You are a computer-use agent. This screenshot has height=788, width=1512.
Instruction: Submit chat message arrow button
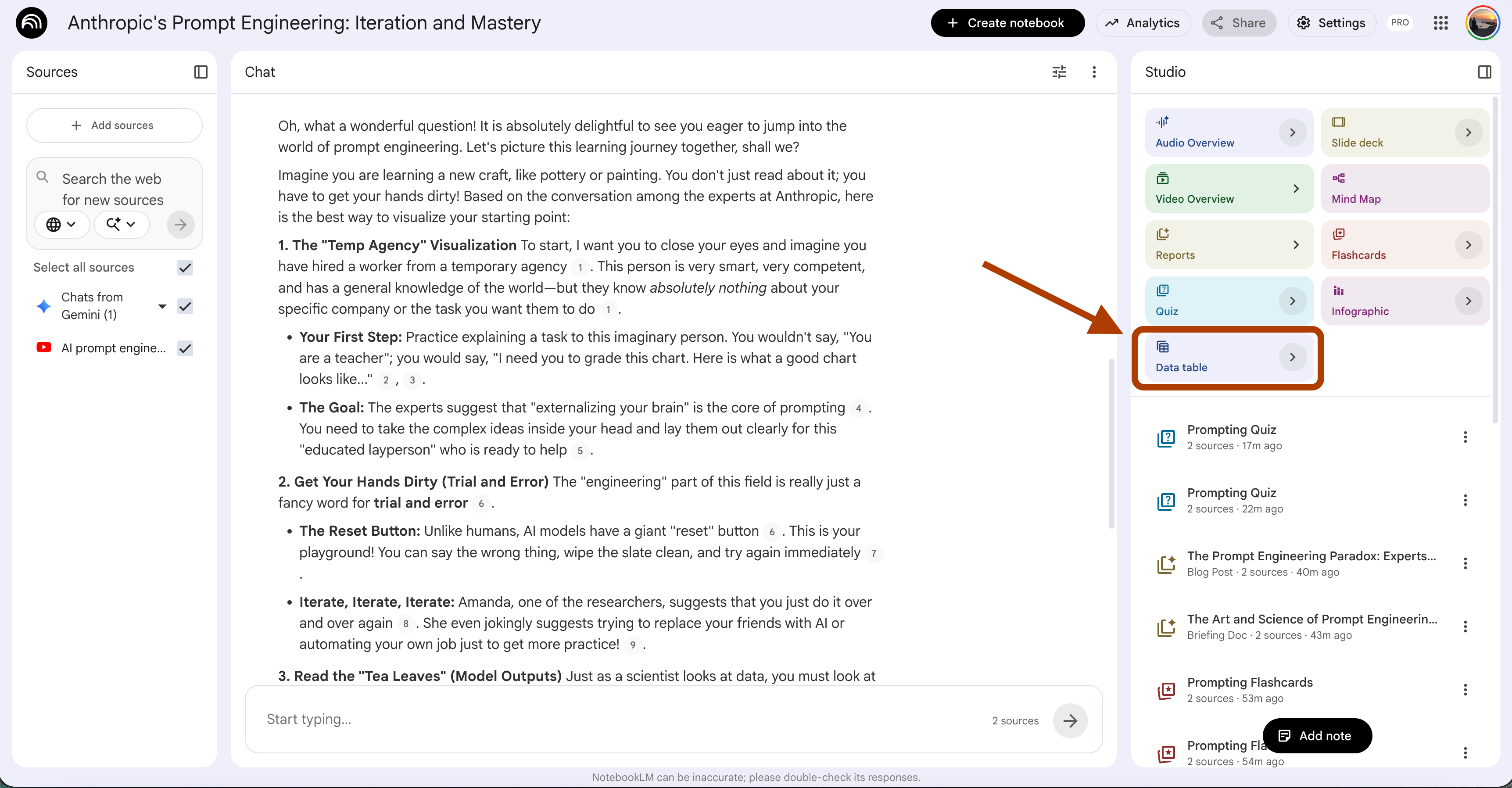tap(1070, 720)
